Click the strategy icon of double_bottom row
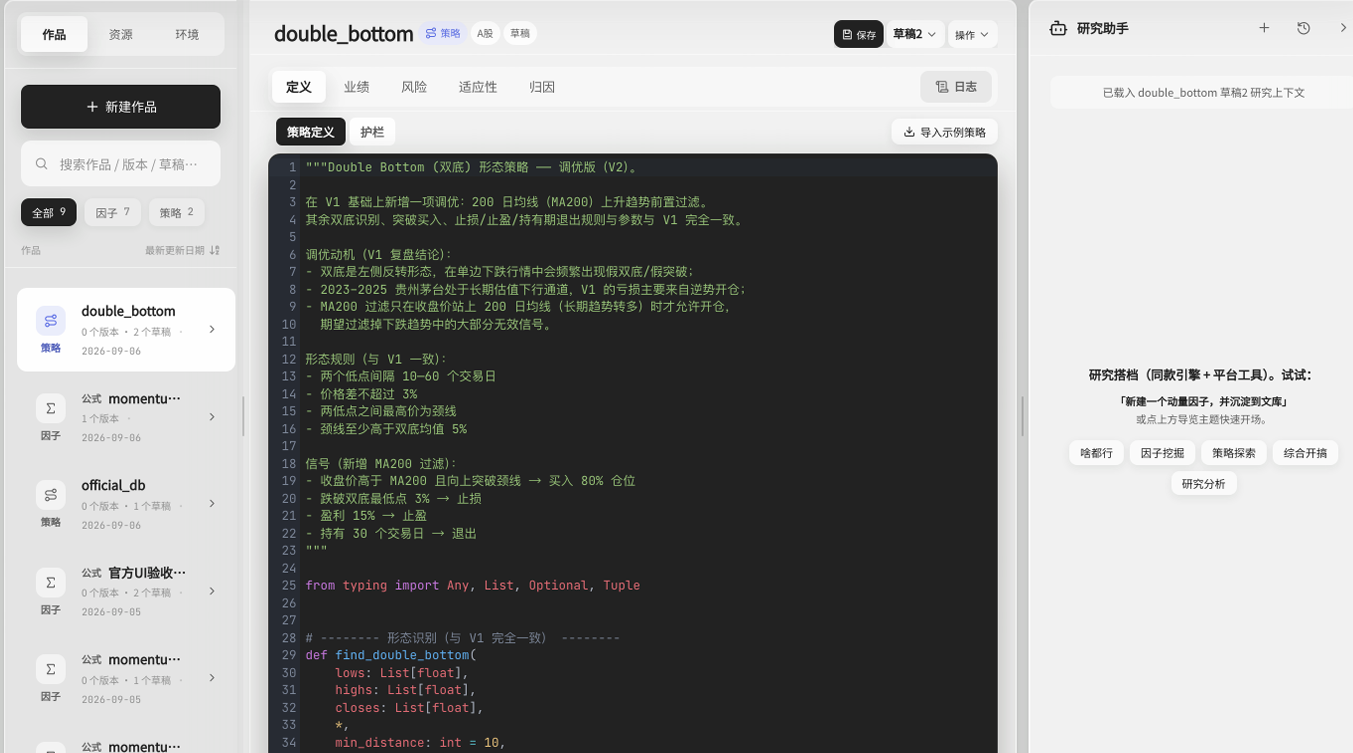1353x753 pixels. pos(50,320)
